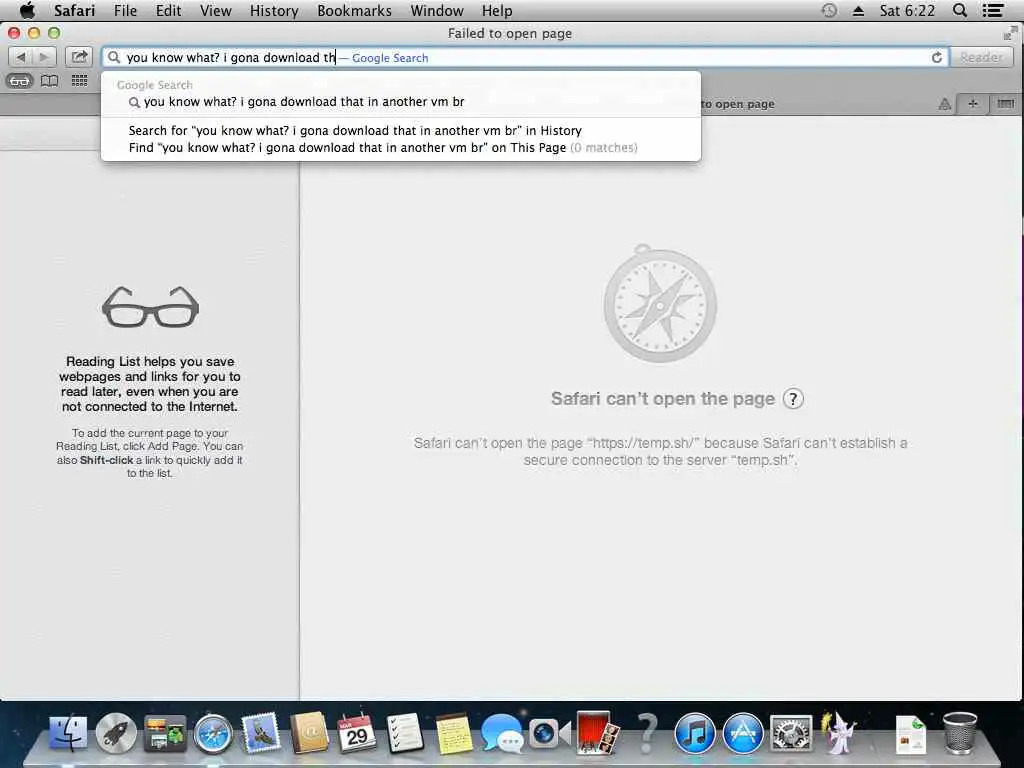This screenshot has height=768, width=1024.
Task: Open Contacts book in the Dock
Action: 309,733
